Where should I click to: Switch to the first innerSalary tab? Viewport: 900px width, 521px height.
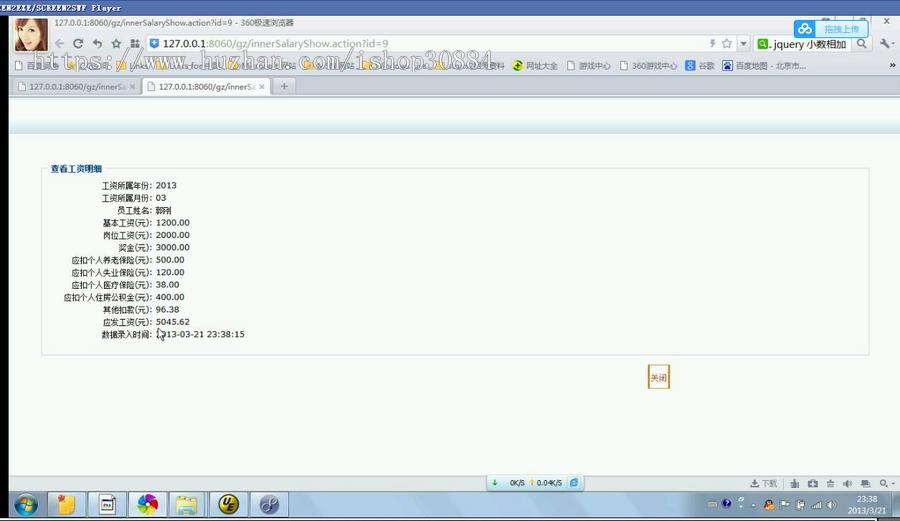tap(76, 87)
